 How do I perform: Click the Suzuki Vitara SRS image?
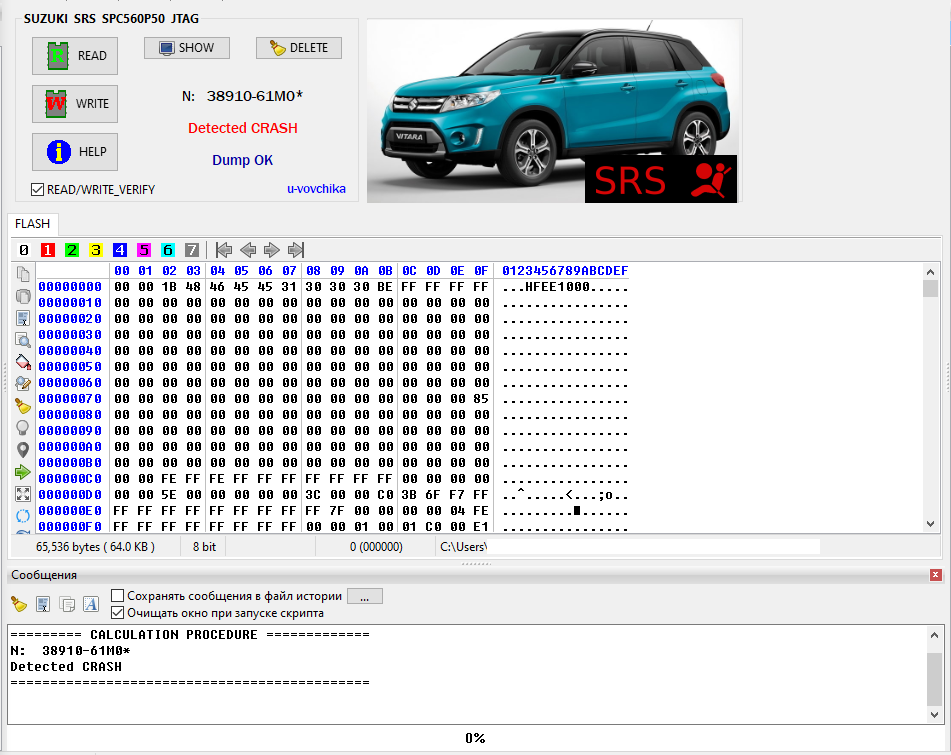[554, 110]
